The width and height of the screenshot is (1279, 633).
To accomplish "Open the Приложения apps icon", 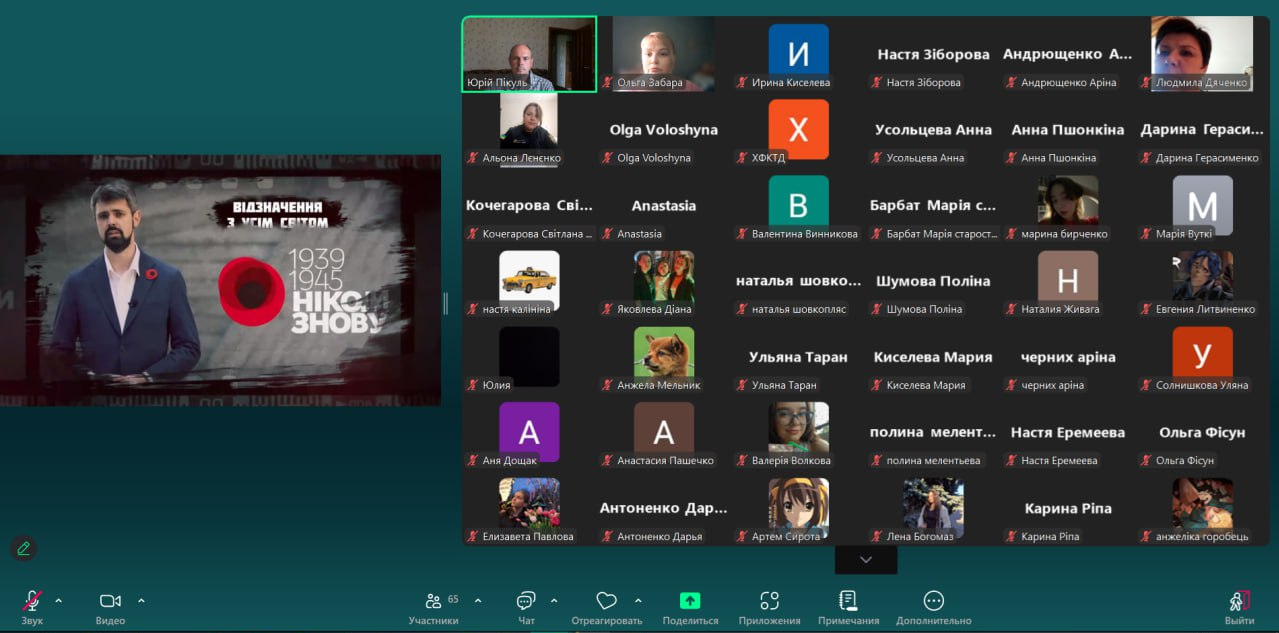I will tap(769, 601).
